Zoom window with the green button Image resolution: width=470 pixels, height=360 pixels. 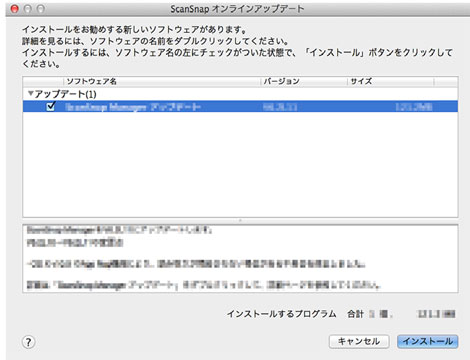41,9
